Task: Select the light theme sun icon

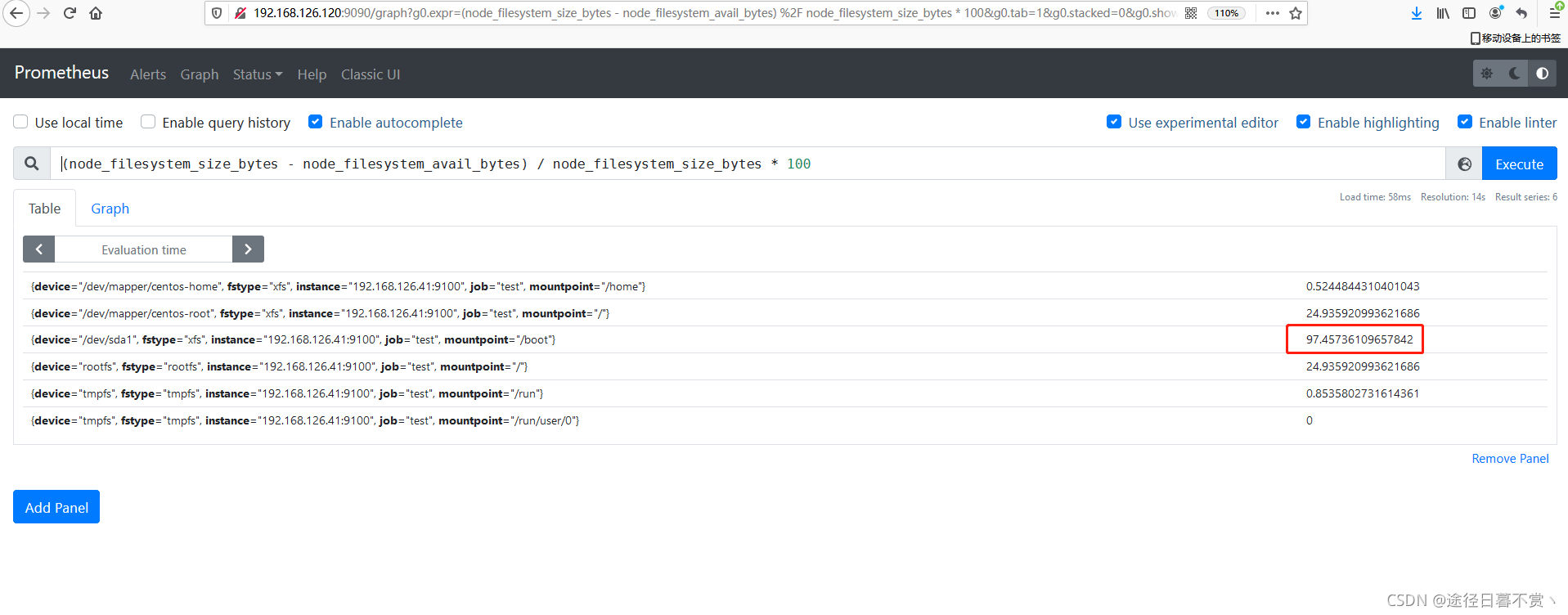Action: pyautogui.click(x=1487, y=74)
